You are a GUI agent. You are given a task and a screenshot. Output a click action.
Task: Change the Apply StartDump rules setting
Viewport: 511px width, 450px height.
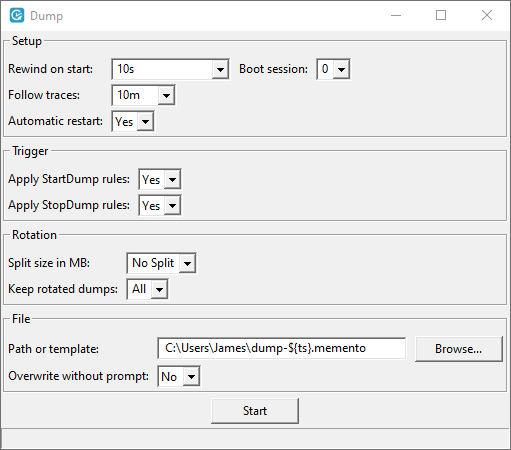160,180
